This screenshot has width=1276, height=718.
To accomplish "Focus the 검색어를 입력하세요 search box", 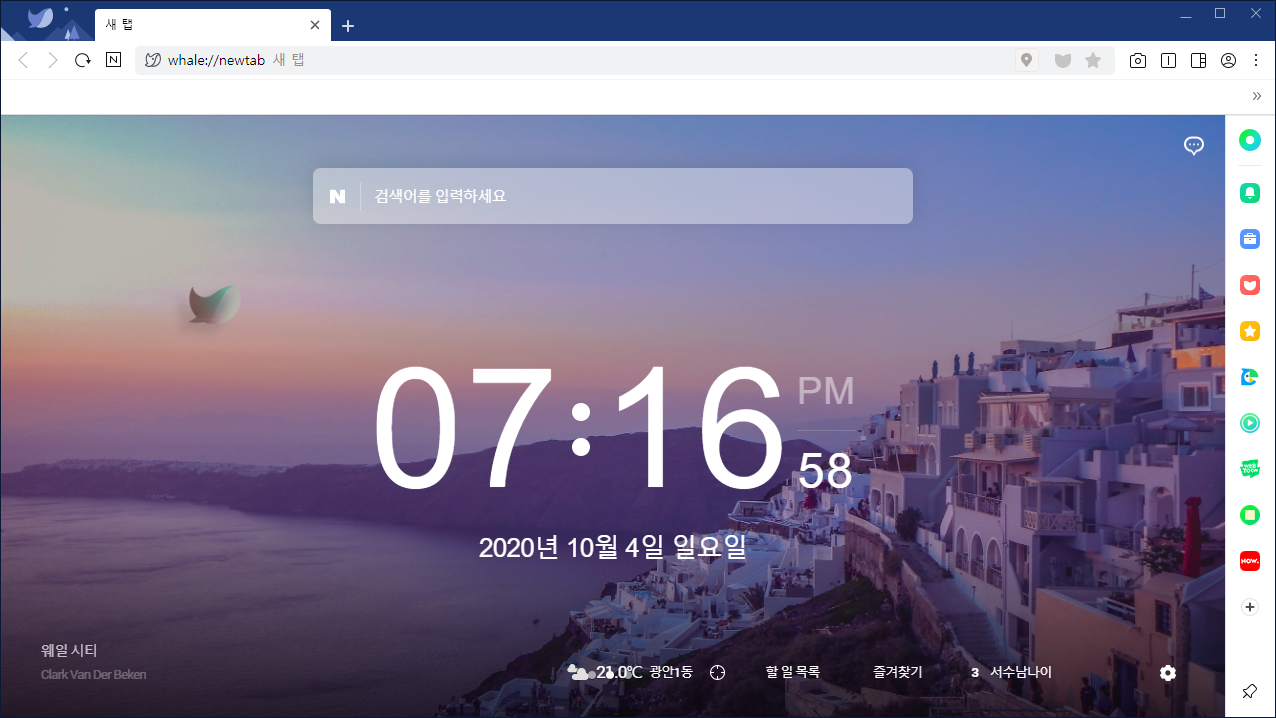I will click(x=613, y=196).
